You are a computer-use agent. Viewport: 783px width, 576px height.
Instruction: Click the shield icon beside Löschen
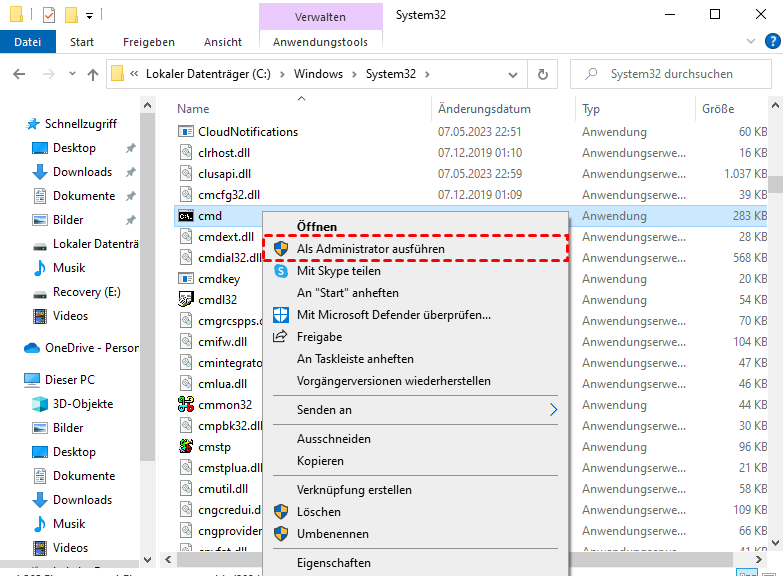[x=281, y=512]
